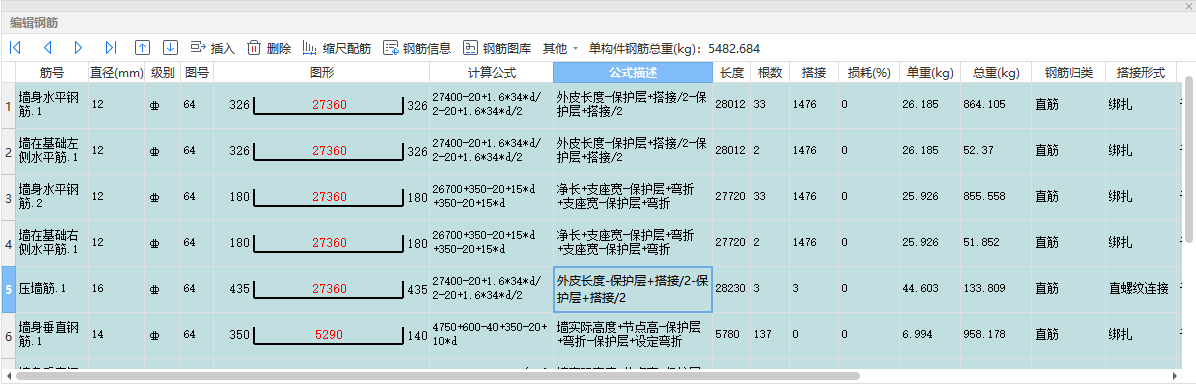Click the 插入 insert button
The image size is (1196, 384).
[x=212, y=48]
